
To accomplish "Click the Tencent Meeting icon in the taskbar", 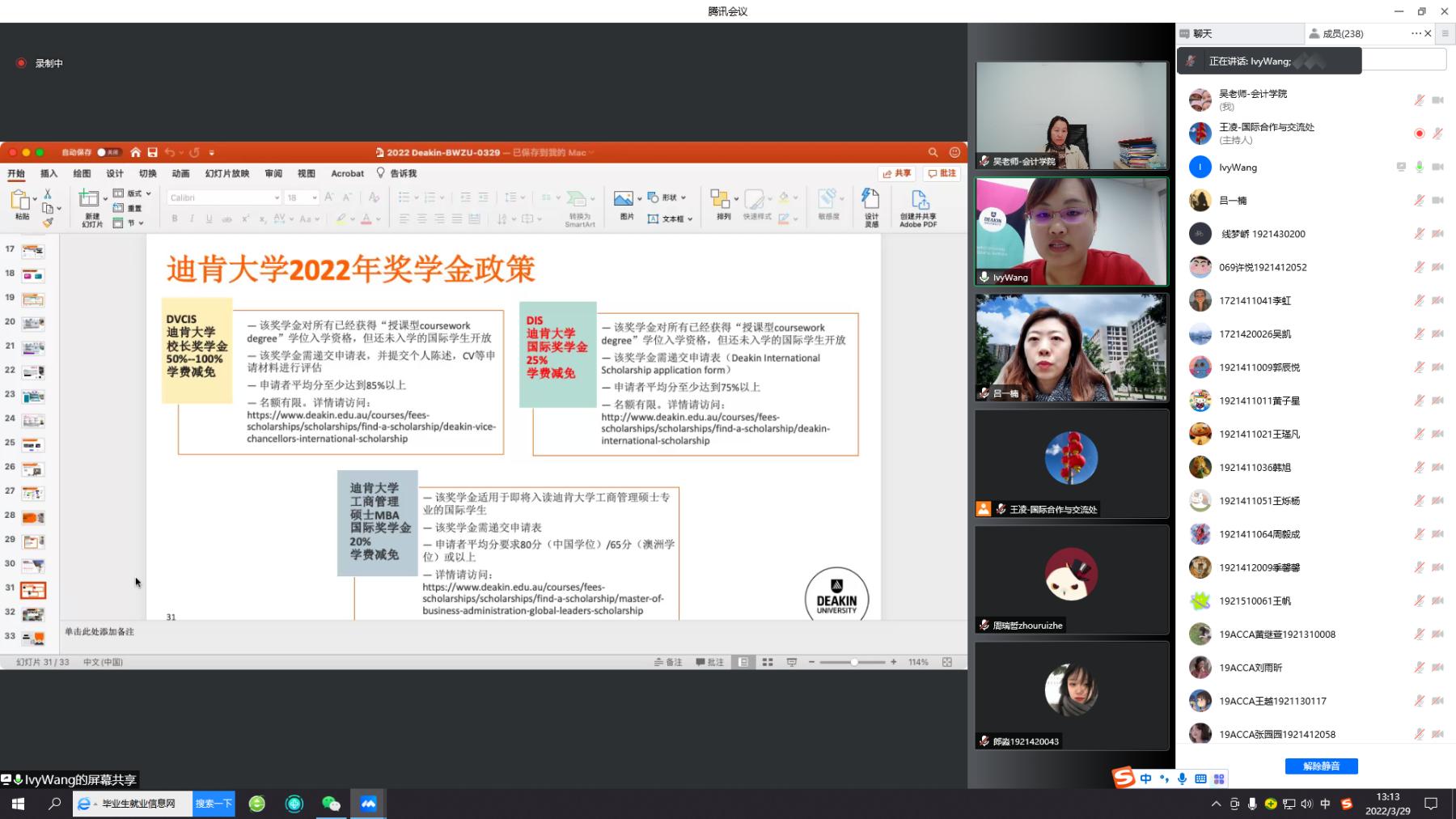I will (x=368, y=804).
